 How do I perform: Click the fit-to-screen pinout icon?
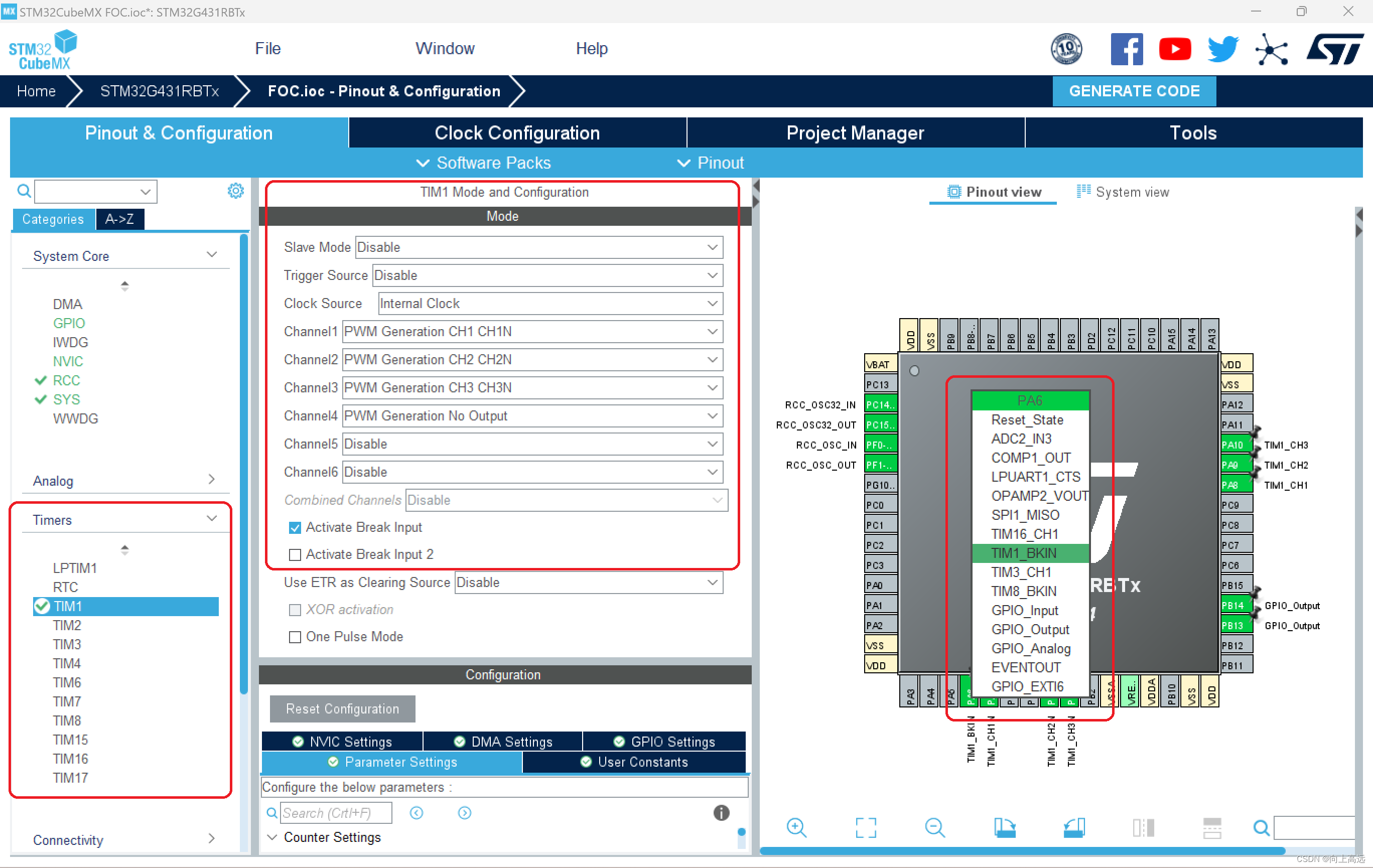coord(865,826)
